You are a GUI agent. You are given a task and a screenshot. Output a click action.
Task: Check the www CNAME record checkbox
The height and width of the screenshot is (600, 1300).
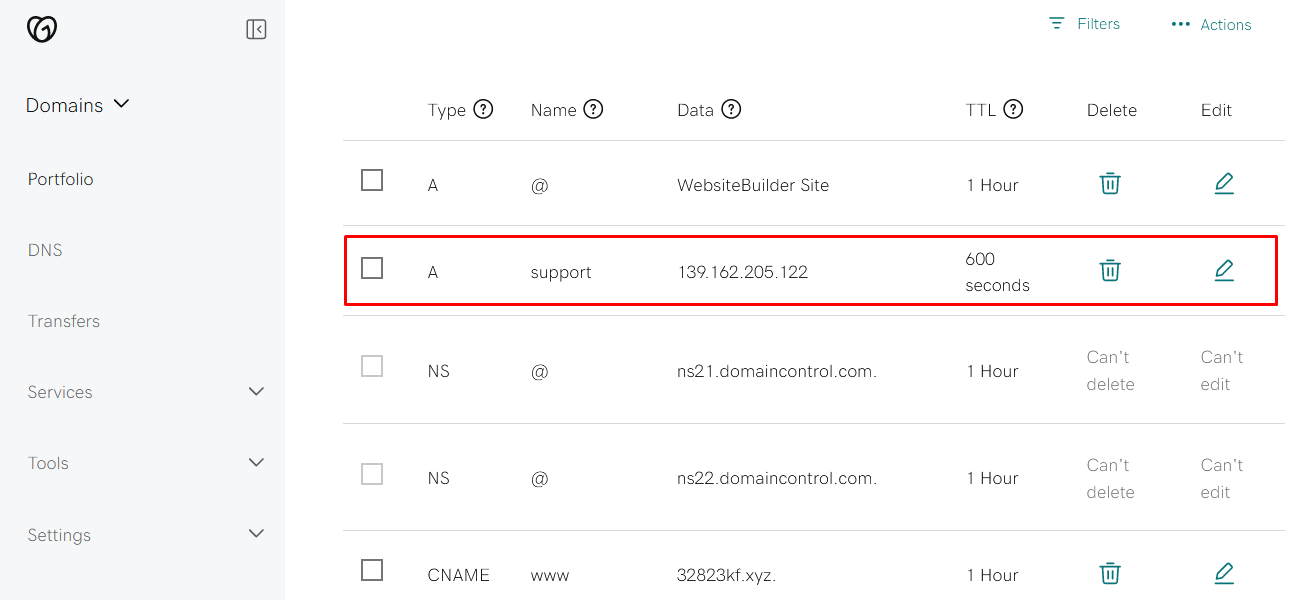tap(372, 569)
